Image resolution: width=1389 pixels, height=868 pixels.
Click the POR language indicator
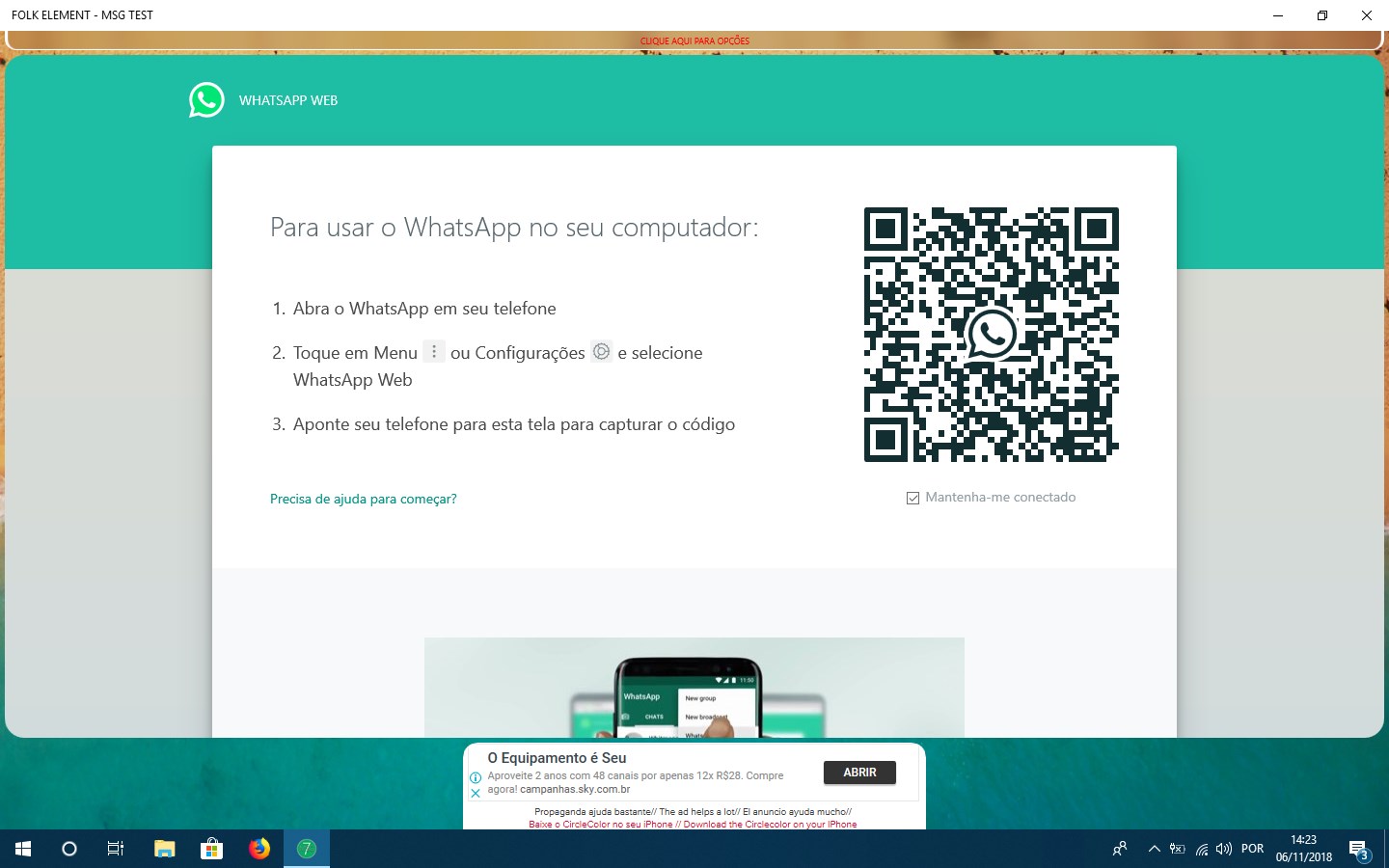point(1252,849)
